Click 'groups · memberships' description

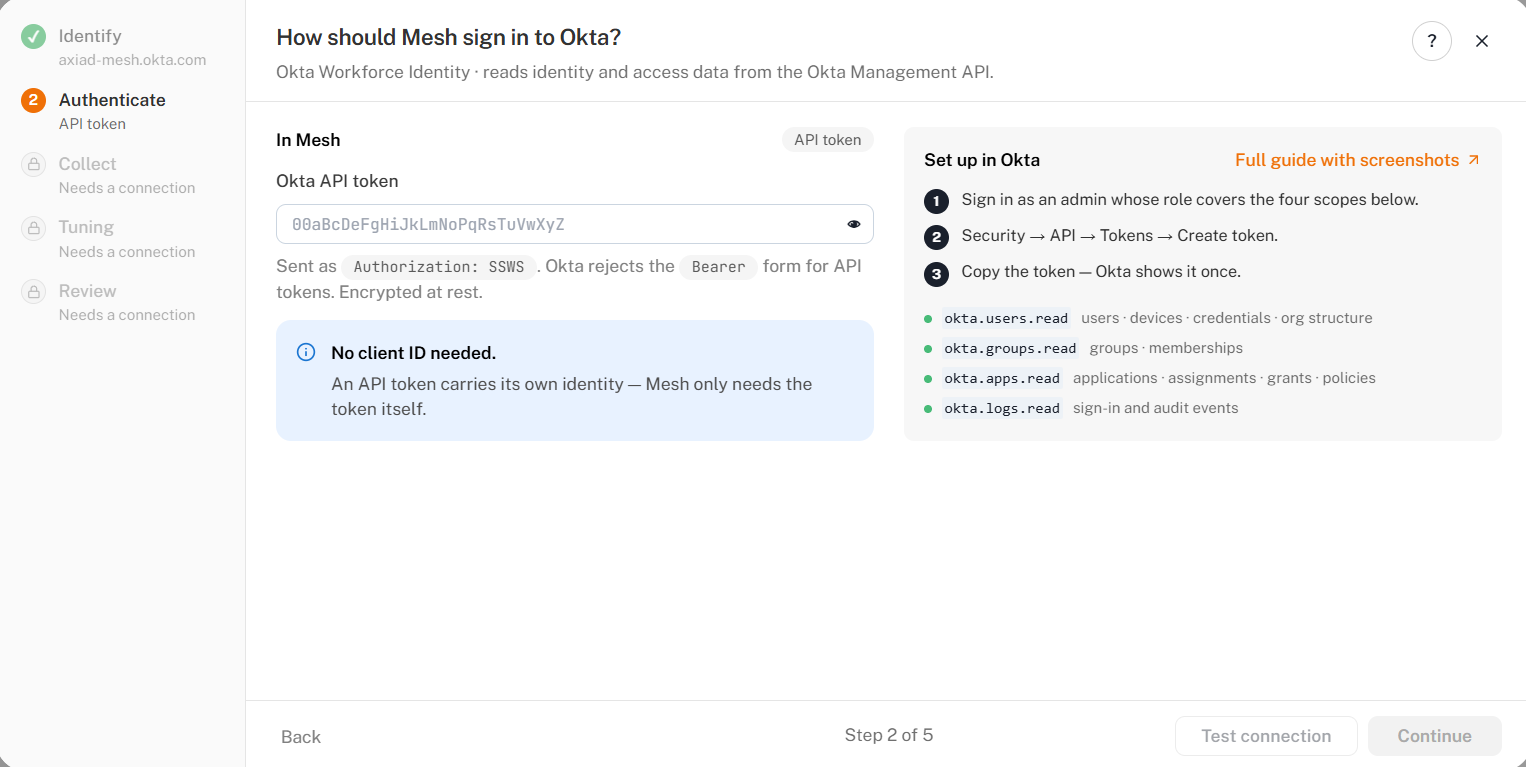[1166, 348]
